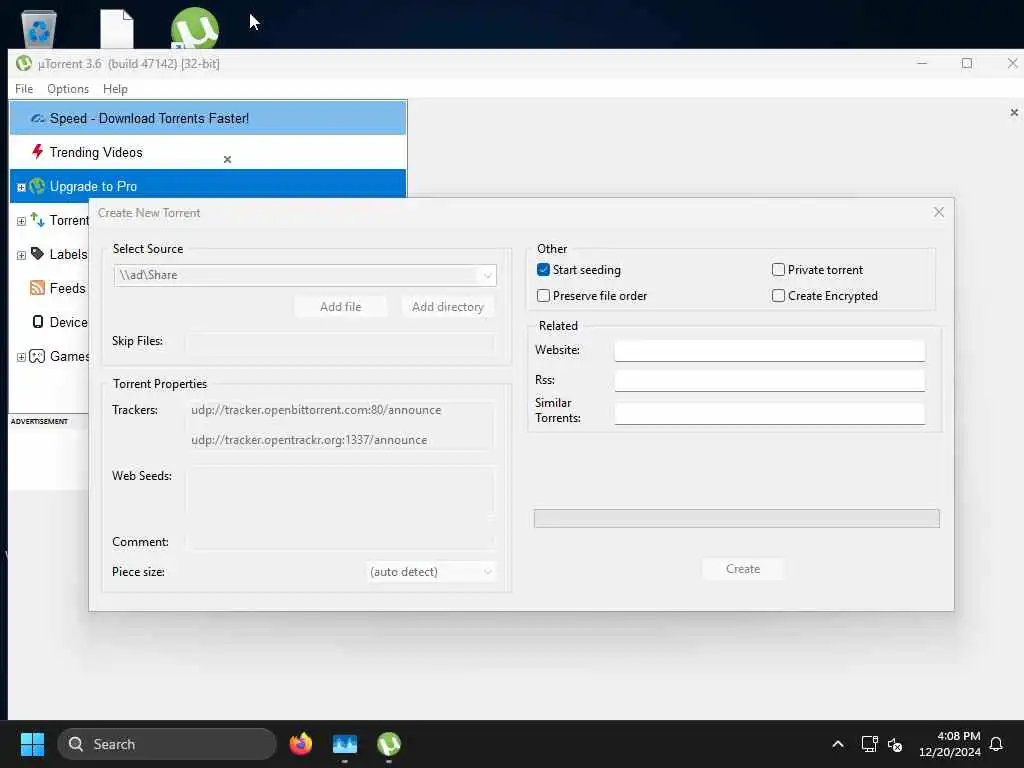Open the Options menu
This screenshot has height=768, width=1024.
coord(68,89)
